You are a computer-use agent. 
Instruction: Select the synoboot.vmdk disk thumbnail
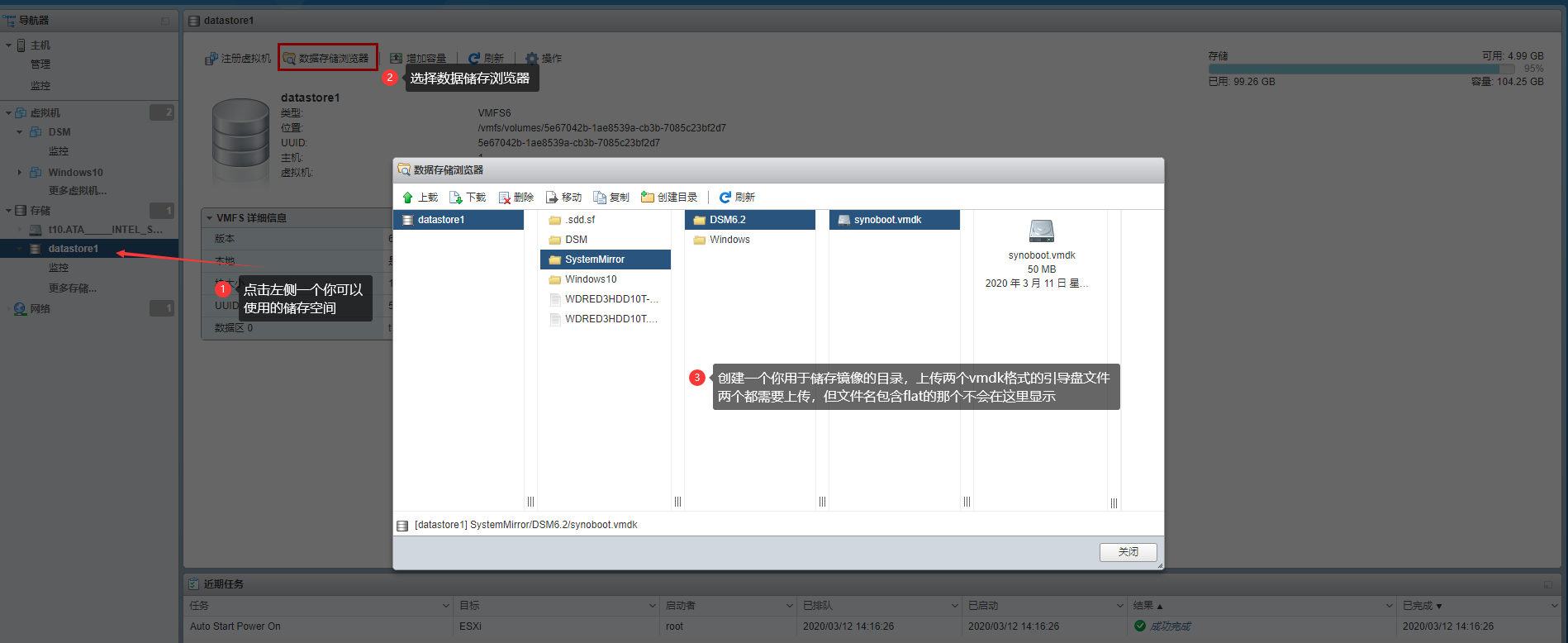(x=1041, y=231)
